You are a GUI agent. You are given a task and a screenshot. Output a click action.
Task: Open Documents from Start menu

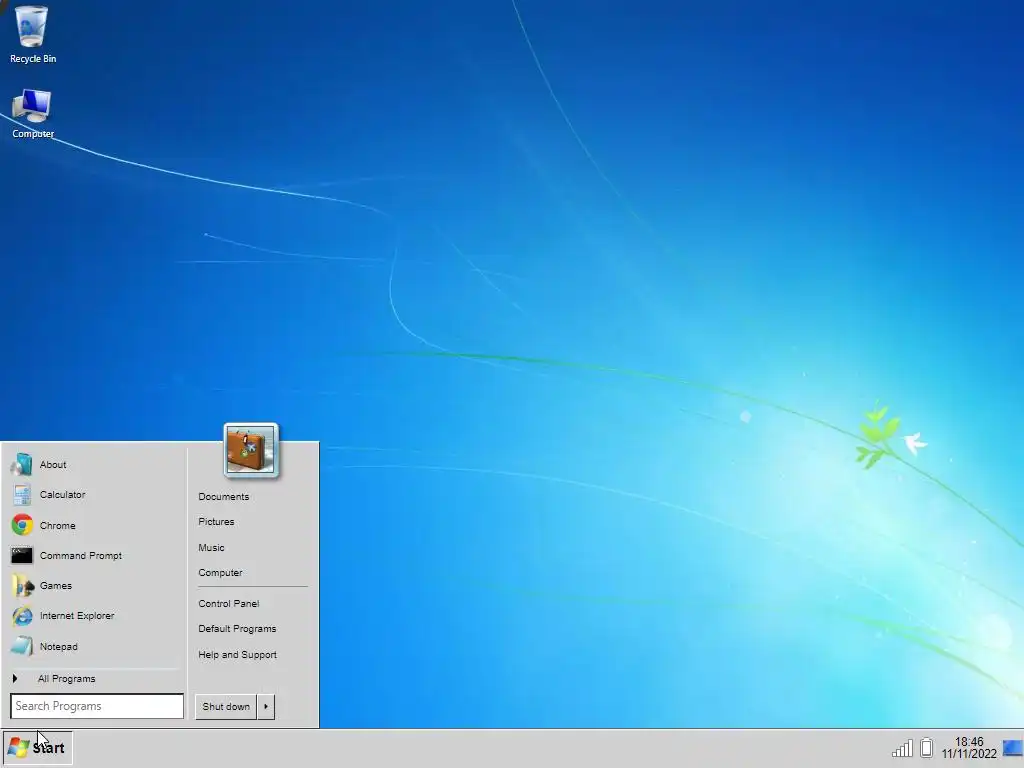tap(223, 496)
